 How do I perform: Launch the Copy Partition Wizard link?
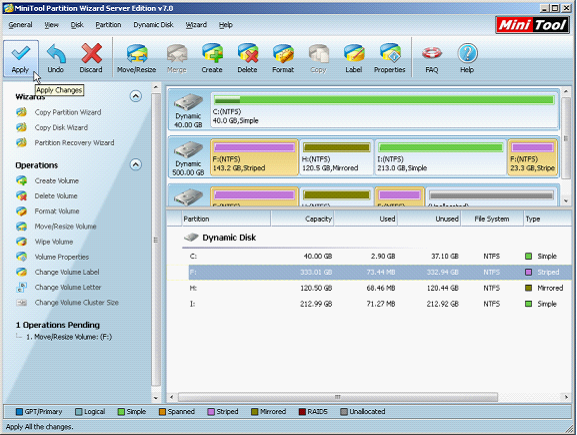coord(68,112)
